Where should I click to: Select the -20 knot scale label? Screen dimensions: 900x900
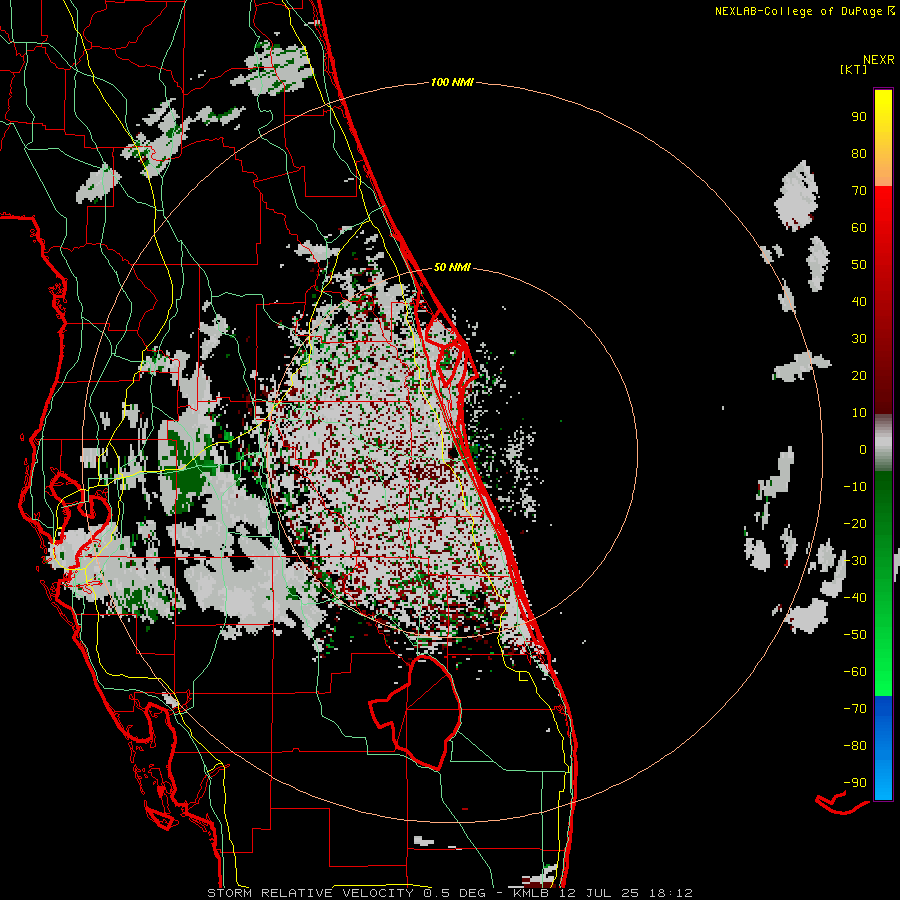tap(855, 523)
